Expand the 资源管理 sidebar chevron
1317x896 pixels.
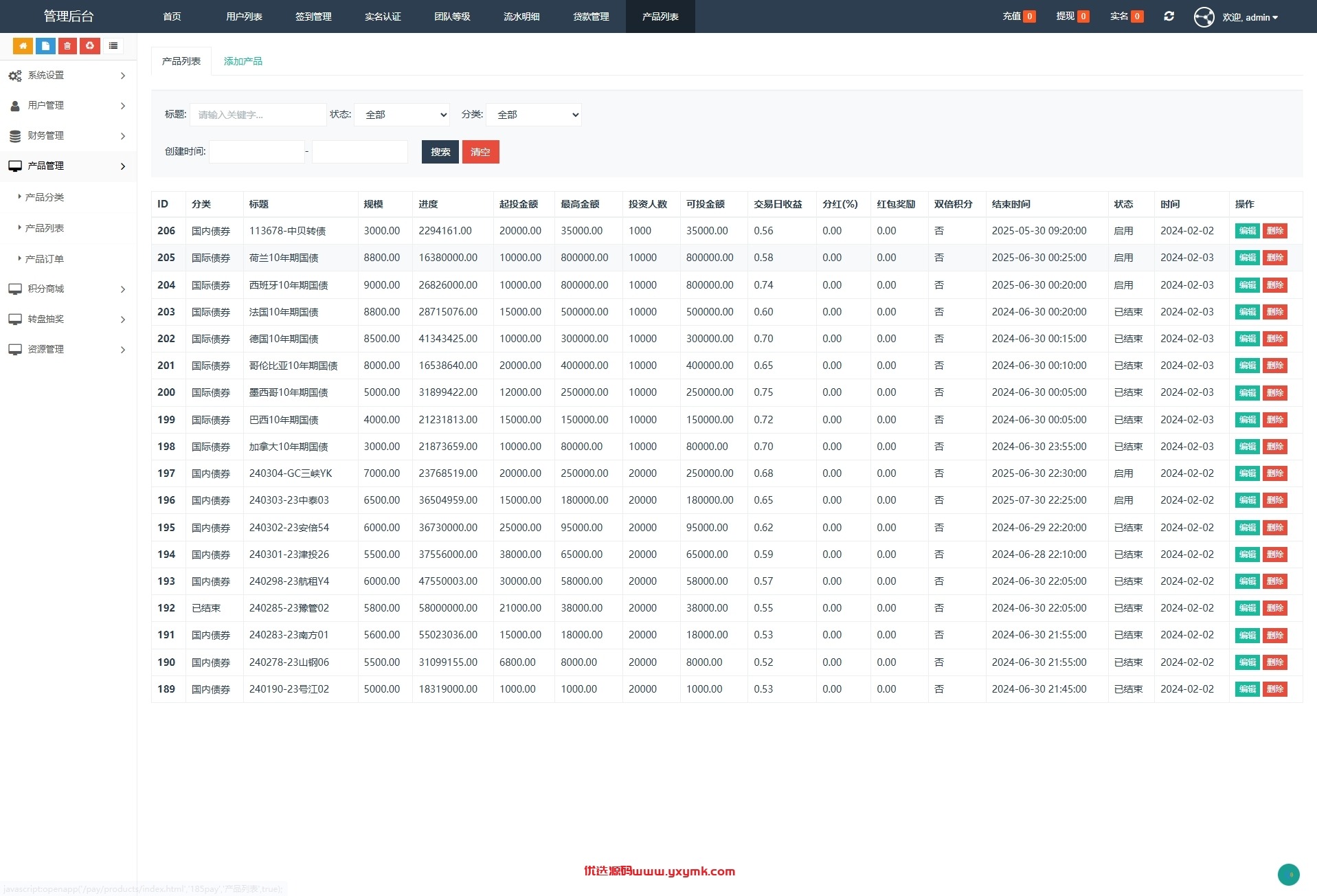pos(123,350)
